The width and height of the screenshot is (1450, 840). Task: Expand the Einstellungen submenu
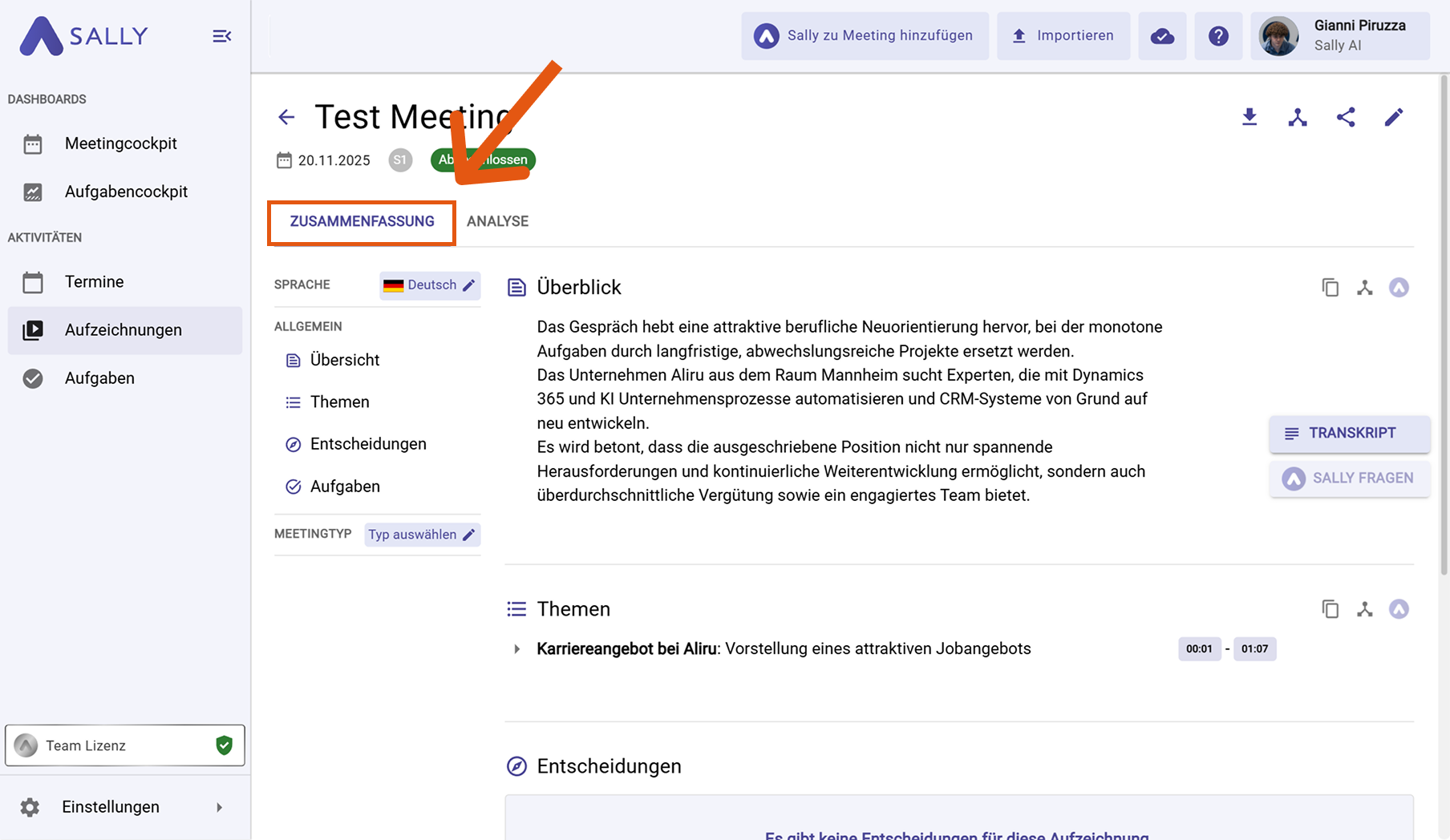pos(219,807)
